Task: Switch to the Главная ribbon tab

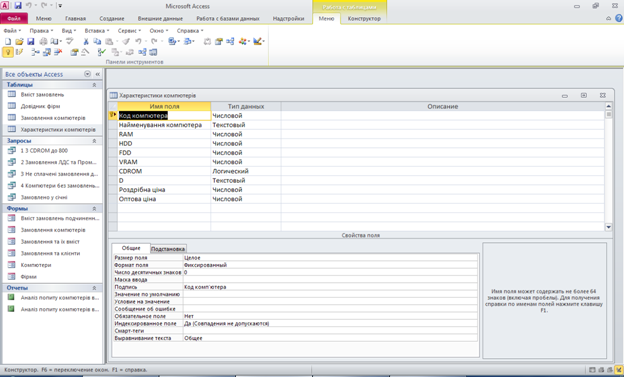Action: coord(75,18)
